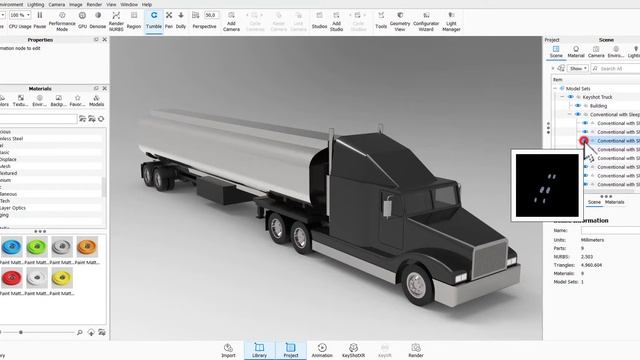
Task: Select the Materials sub-tab below scene tree
Action: click(614, 202)
